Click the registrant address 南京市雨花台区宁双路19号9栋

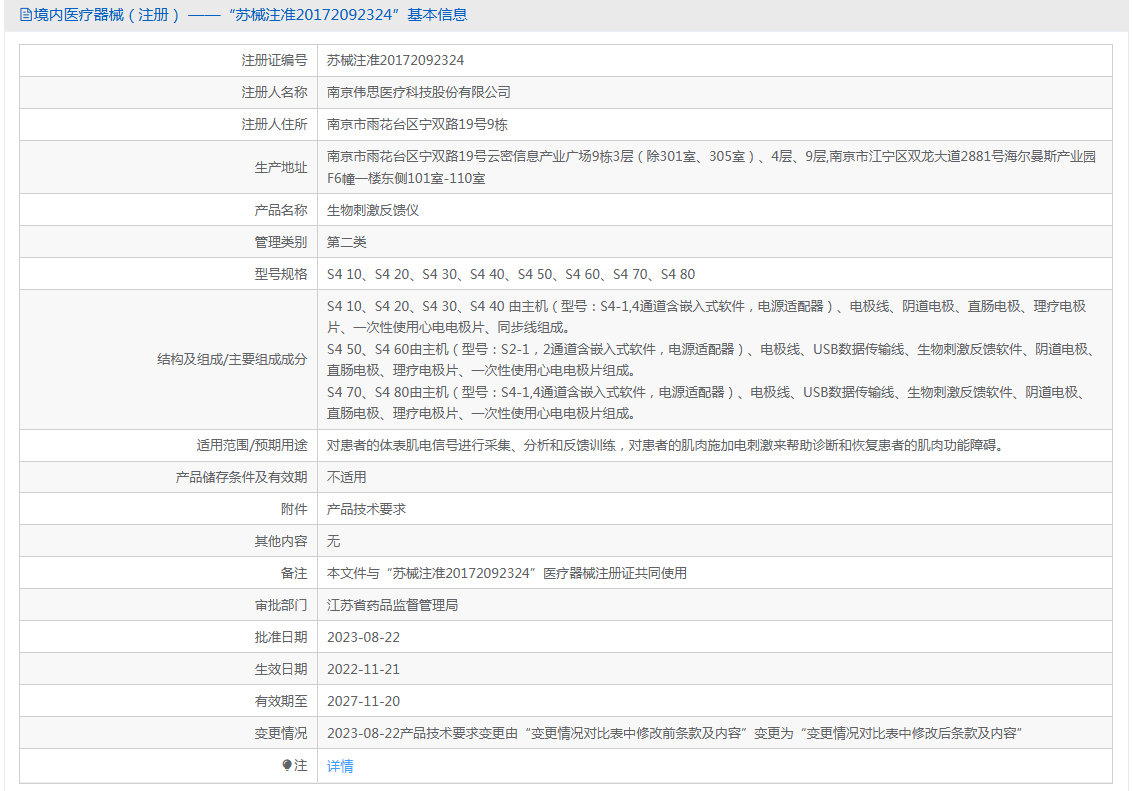[x=417, y=125]
